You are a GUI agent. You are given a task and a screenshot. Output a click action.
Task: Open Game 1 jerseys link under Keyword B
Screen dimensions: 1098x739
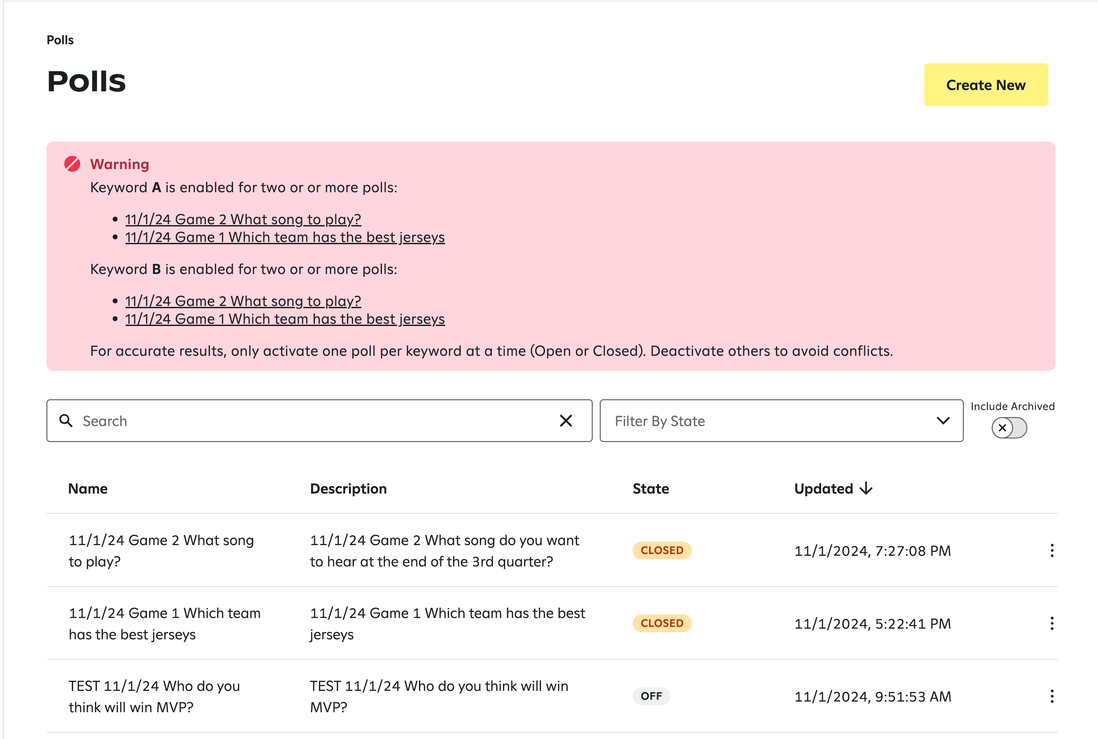[285, 319]
